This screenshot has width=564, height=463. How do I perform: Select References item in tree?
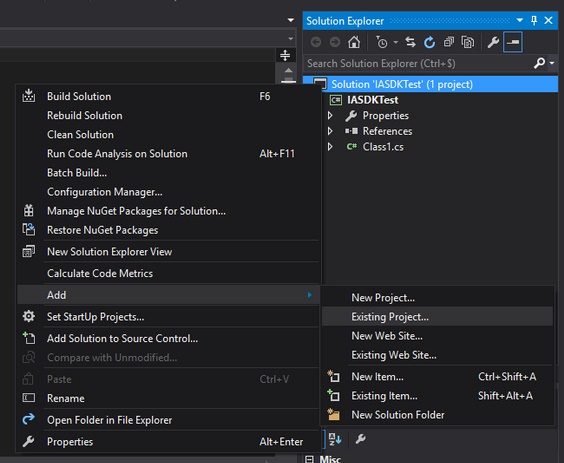(387, 131)
